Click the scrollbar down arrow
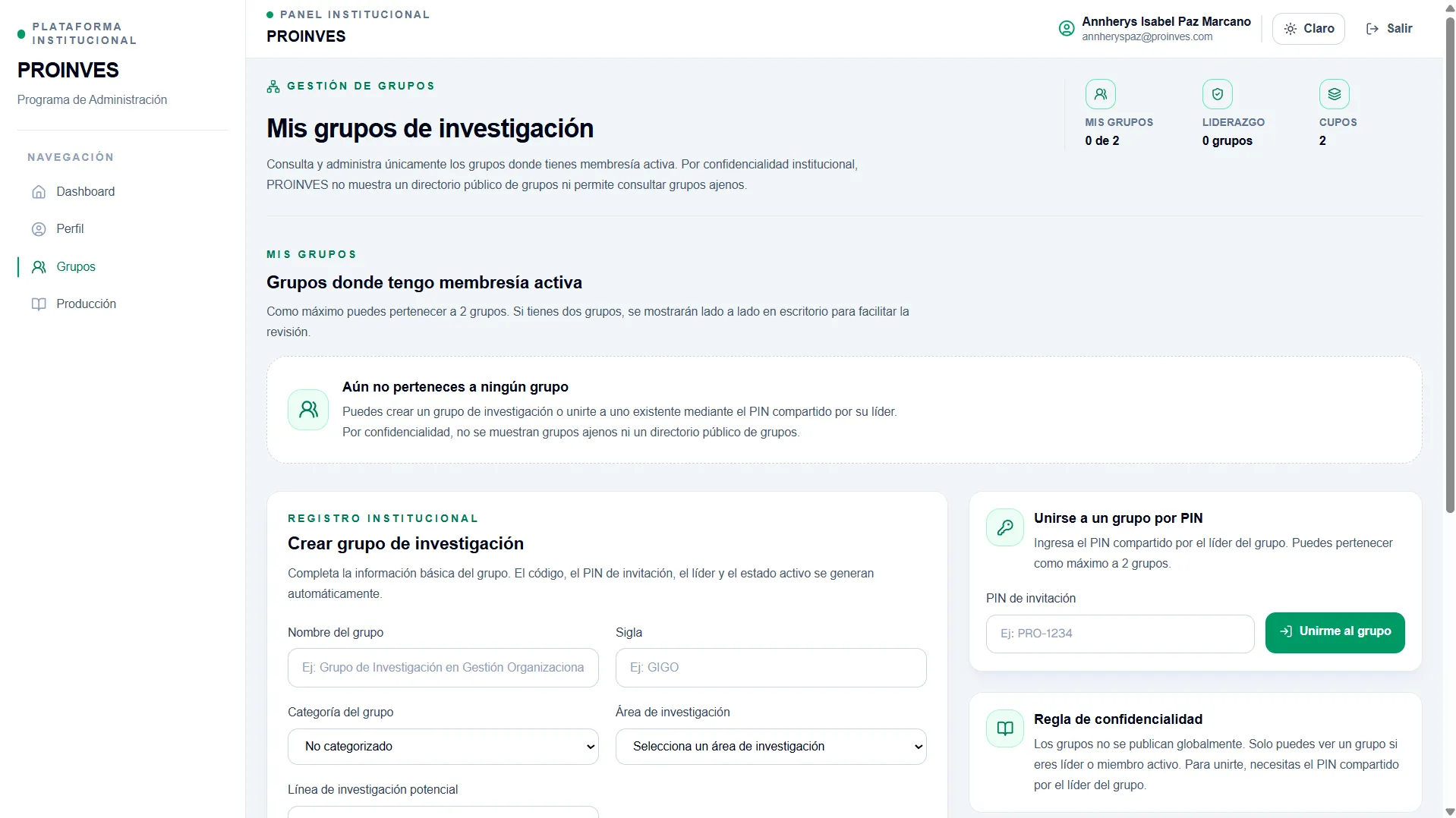Image resolution: width=1456 pixels, height=818 pixels. pos(1450,811)
